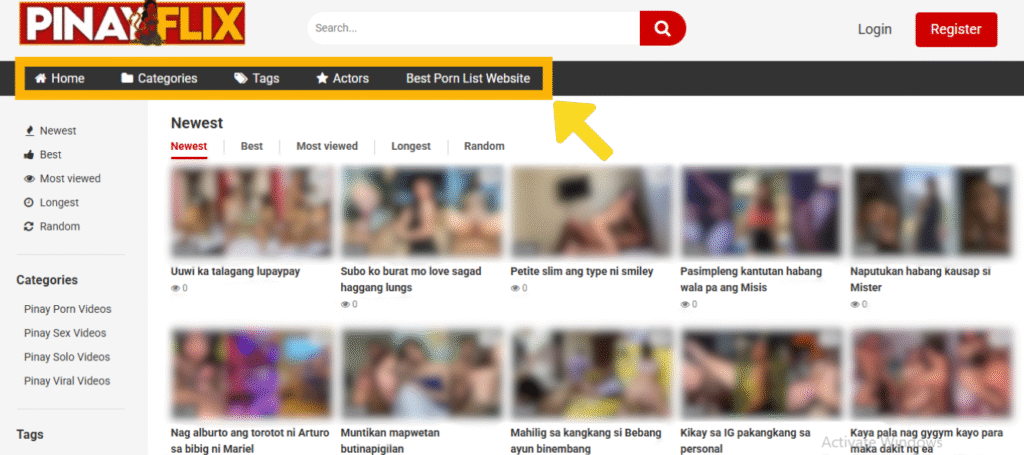Switch to the Best sorting tab
Screen dimensions: 1024x455
[x=251, y=146]
